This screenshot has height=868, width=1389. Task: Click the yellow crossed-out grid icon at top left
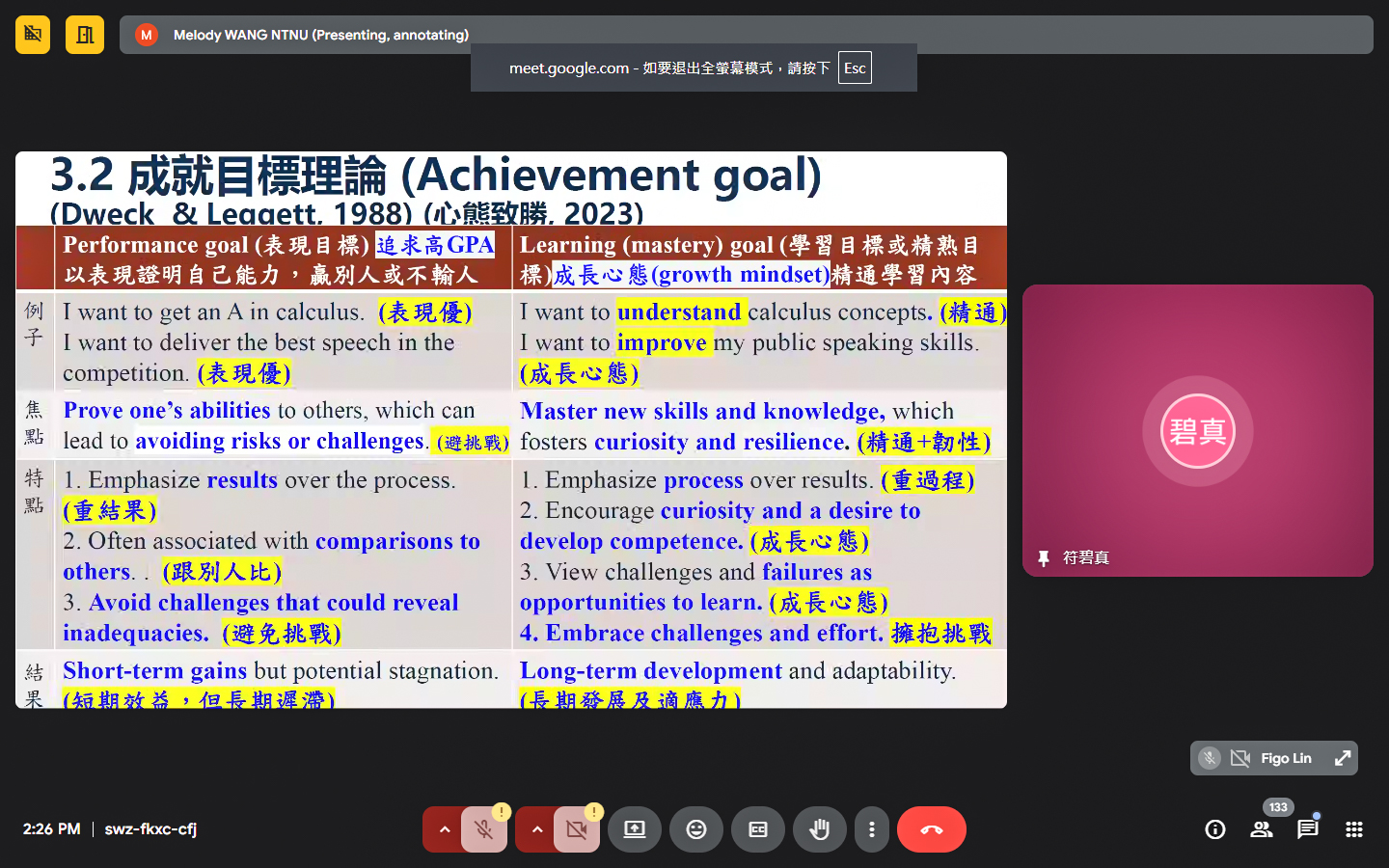pyautogui.click(x=33, y=35)
